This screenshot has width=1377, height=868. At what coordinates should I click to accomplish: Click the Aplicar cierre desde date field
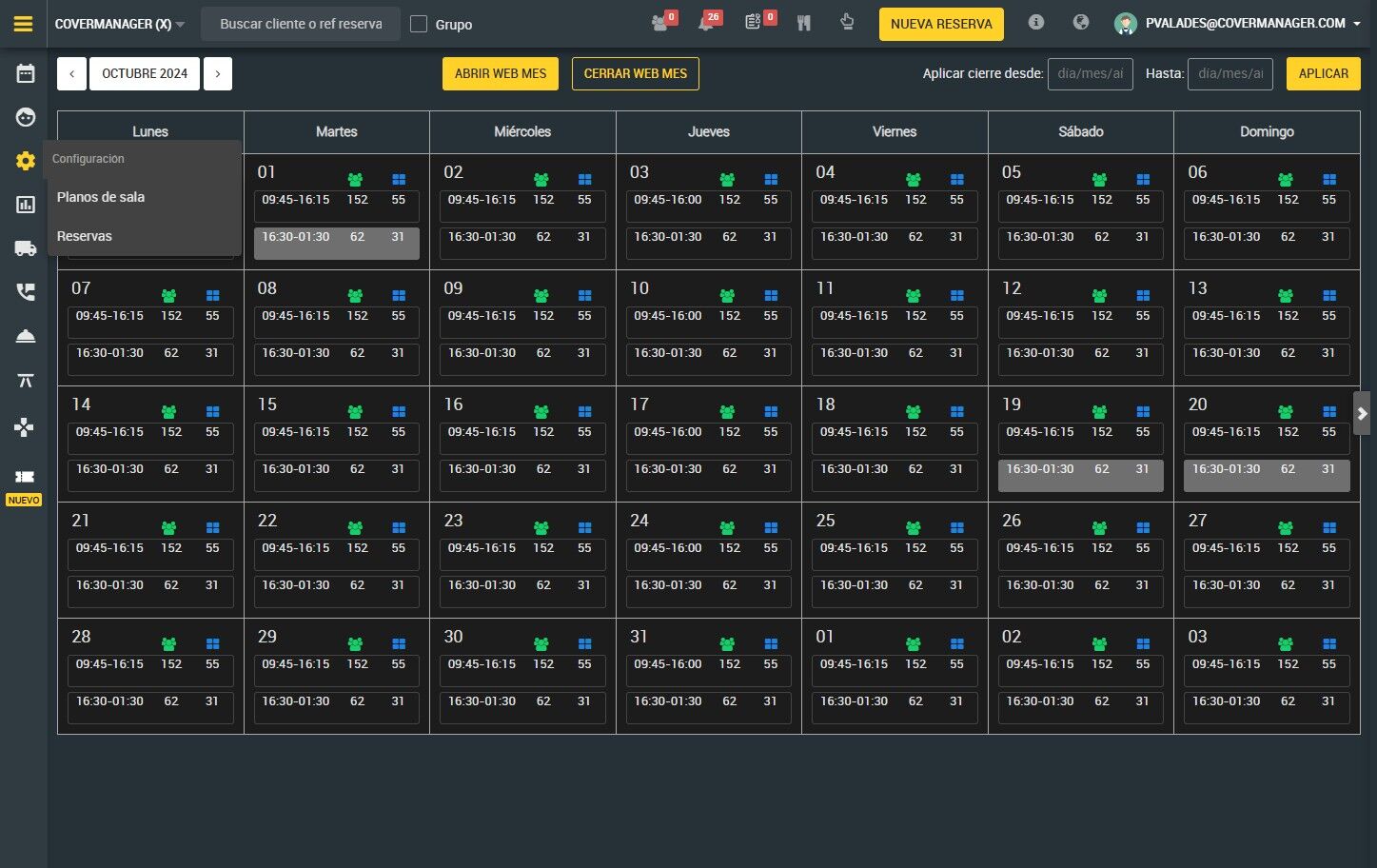[1091, 73]
